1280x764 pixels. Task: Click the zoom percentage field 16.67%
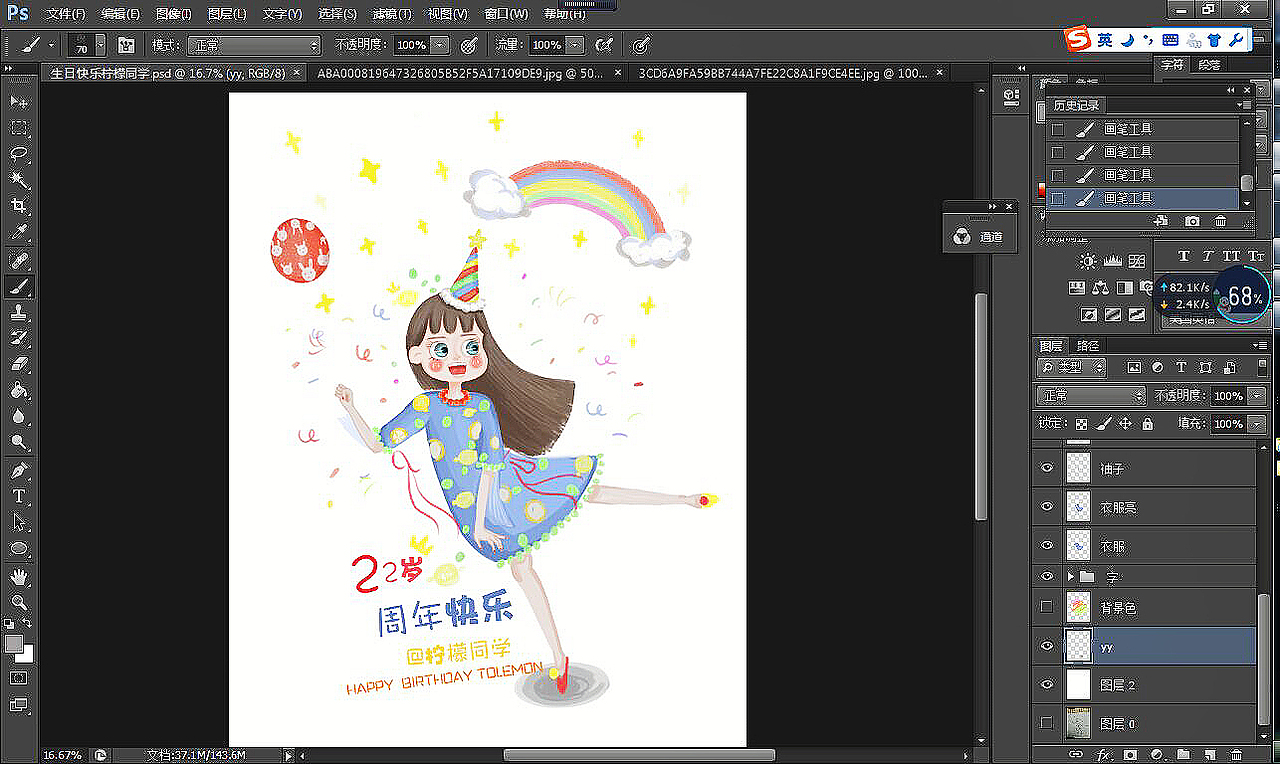pos(62,755)
